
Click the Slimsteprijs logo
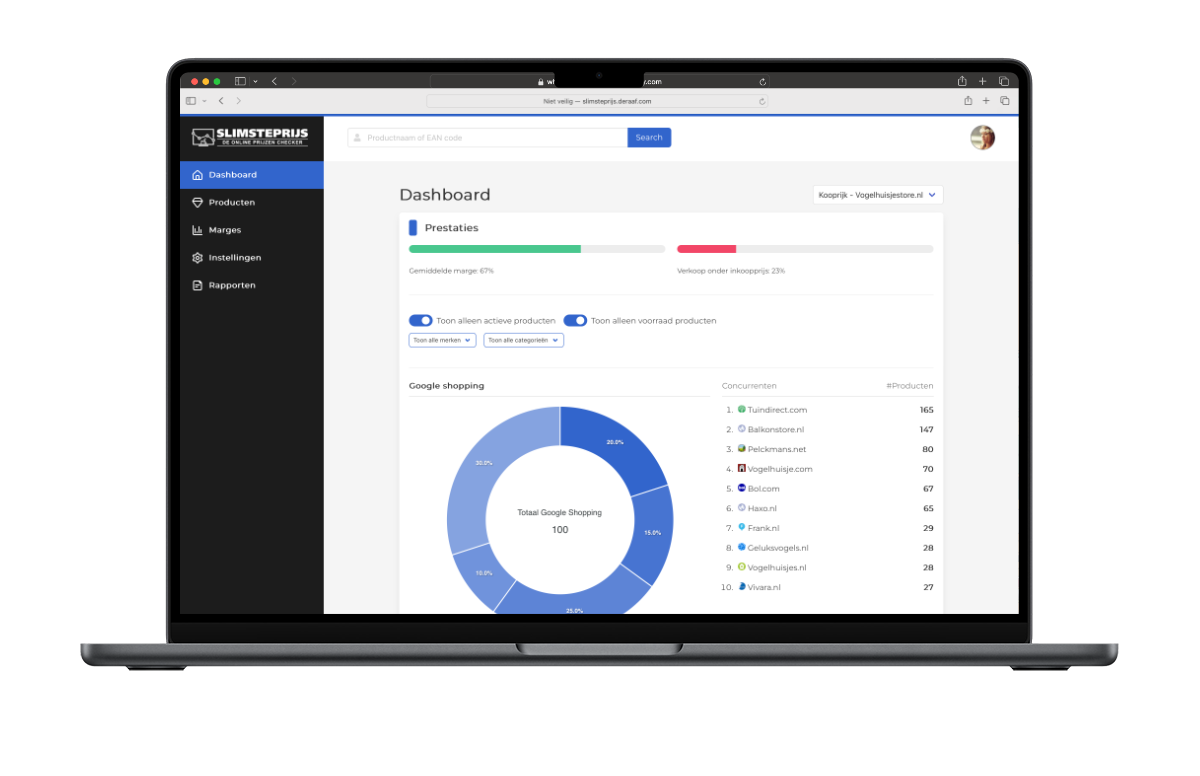[x=250, y=137]
